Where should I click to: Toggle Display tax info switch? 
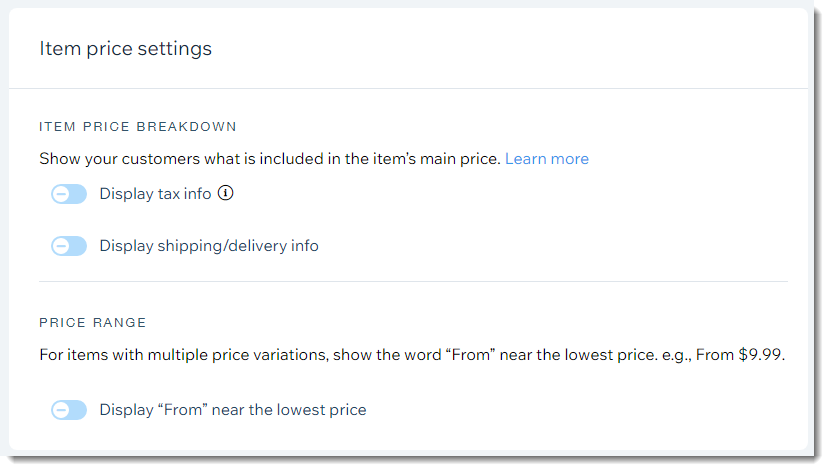tap(69, 194)
